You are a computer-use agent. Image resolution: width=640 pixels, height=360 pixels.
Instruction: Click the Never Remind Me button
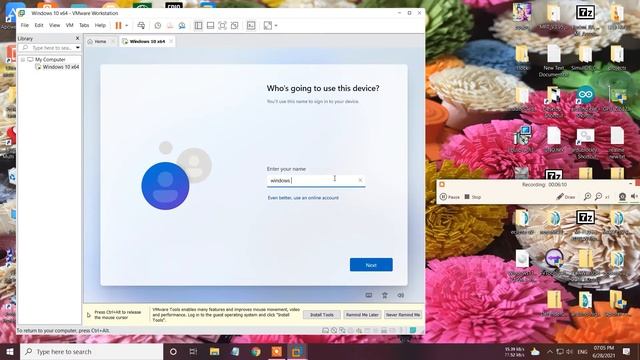tap(403, 315)
